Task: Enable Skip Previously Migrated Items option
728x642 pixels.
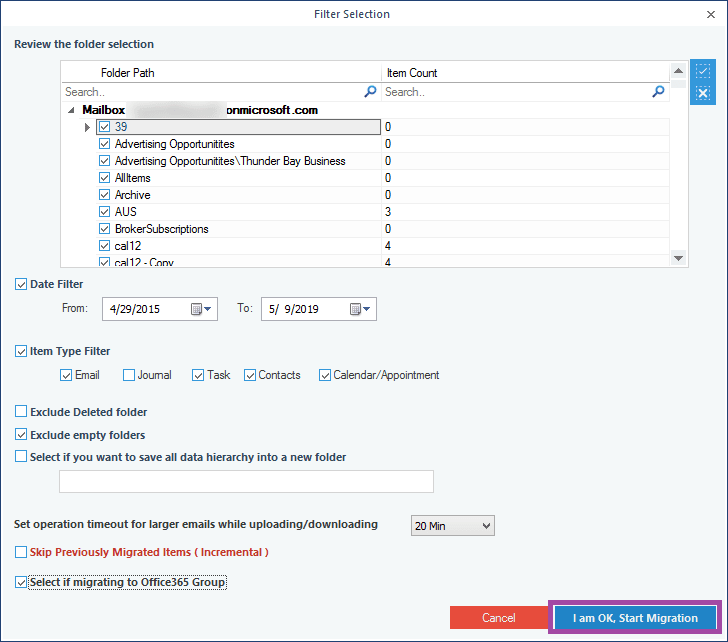Action: point(22,552)
